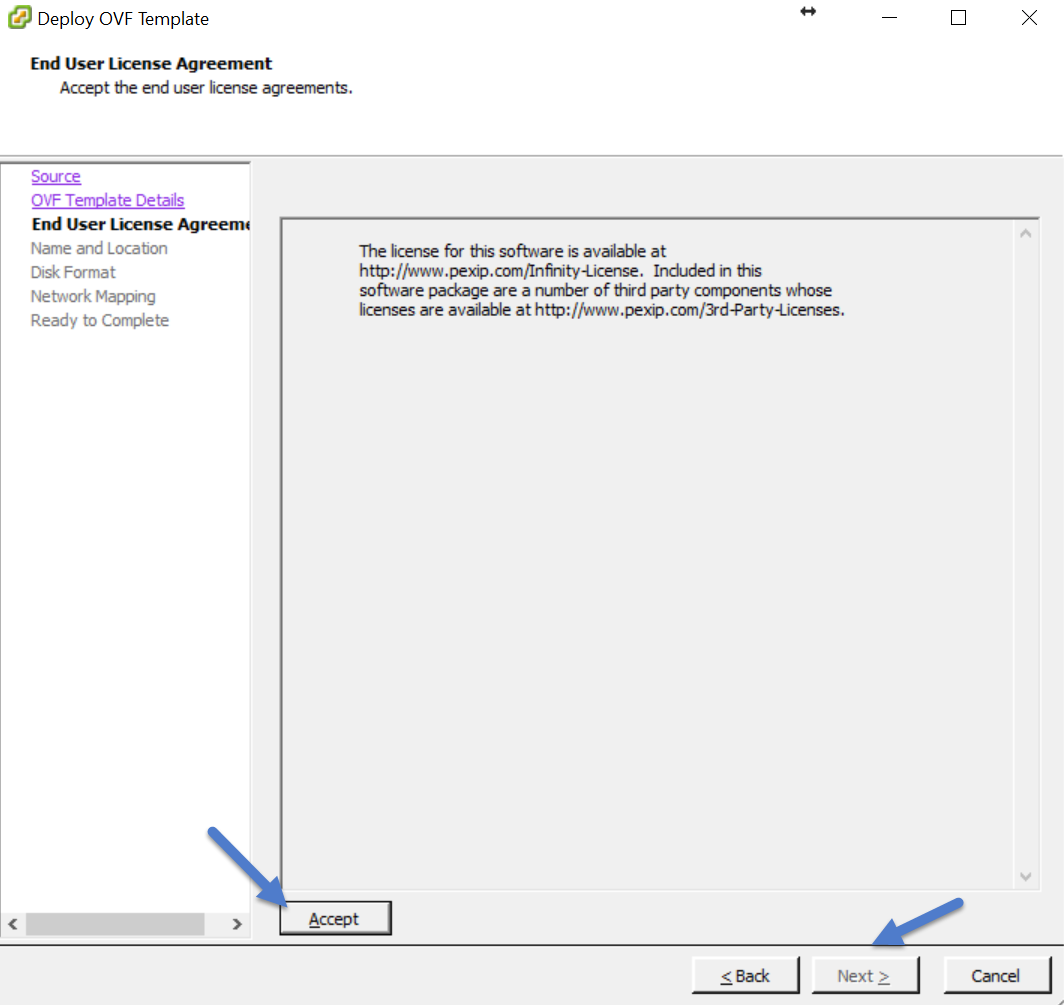Click Next to continue the wizard
Screen dimensions: 1064x1005
pos(866,975)
